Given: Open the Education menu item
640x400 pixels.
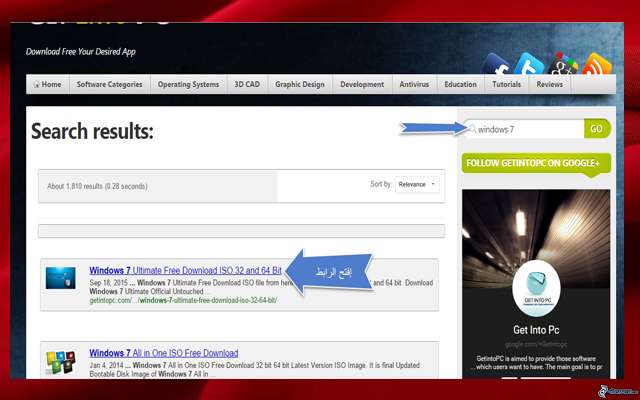Looking at the screenshot, I should point(460,84).
